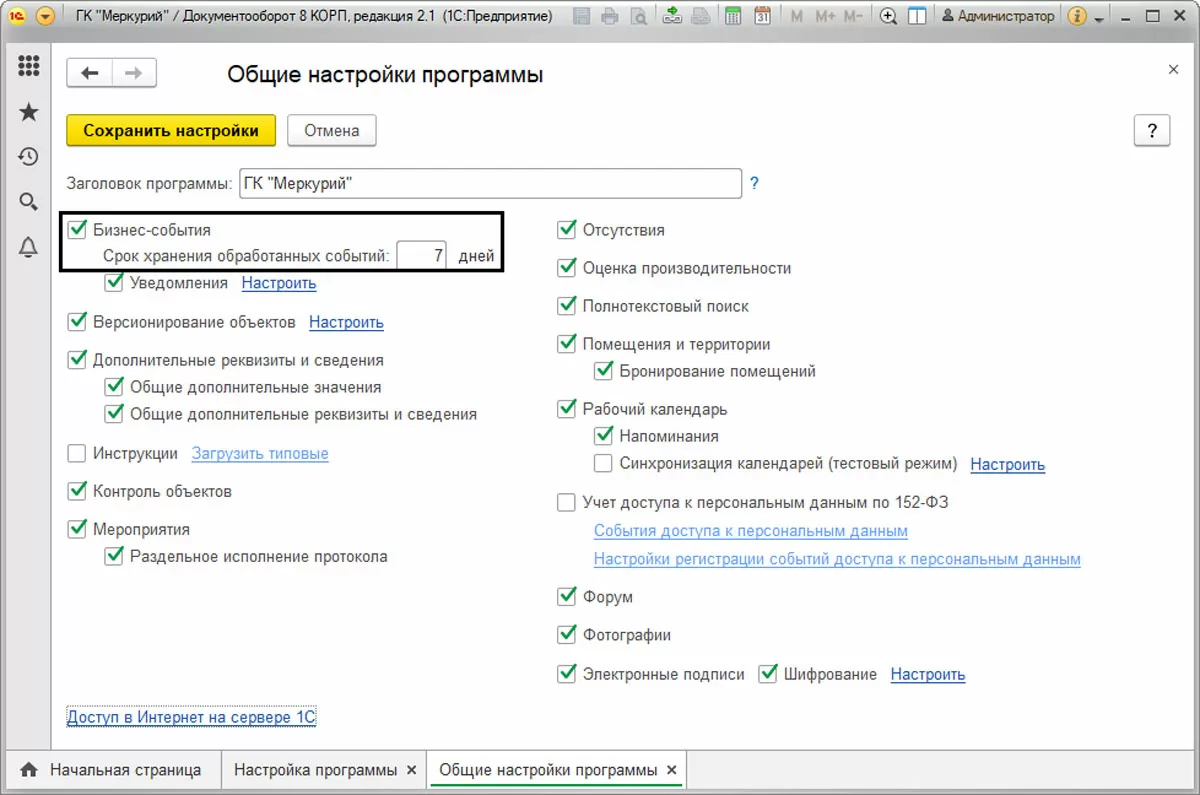
Task: Click the M- memory button
Action: pos(853,17)
